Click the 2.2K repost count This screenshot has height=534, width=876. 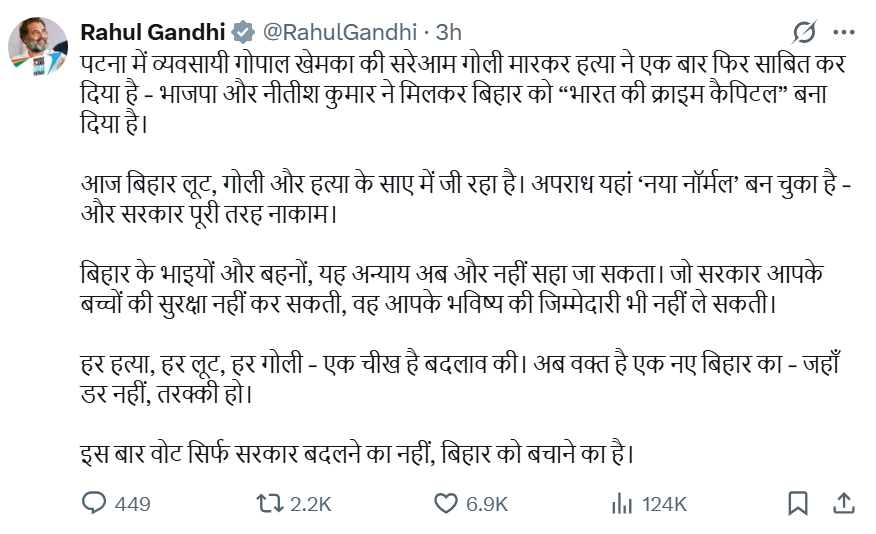(x=310, y=504)
